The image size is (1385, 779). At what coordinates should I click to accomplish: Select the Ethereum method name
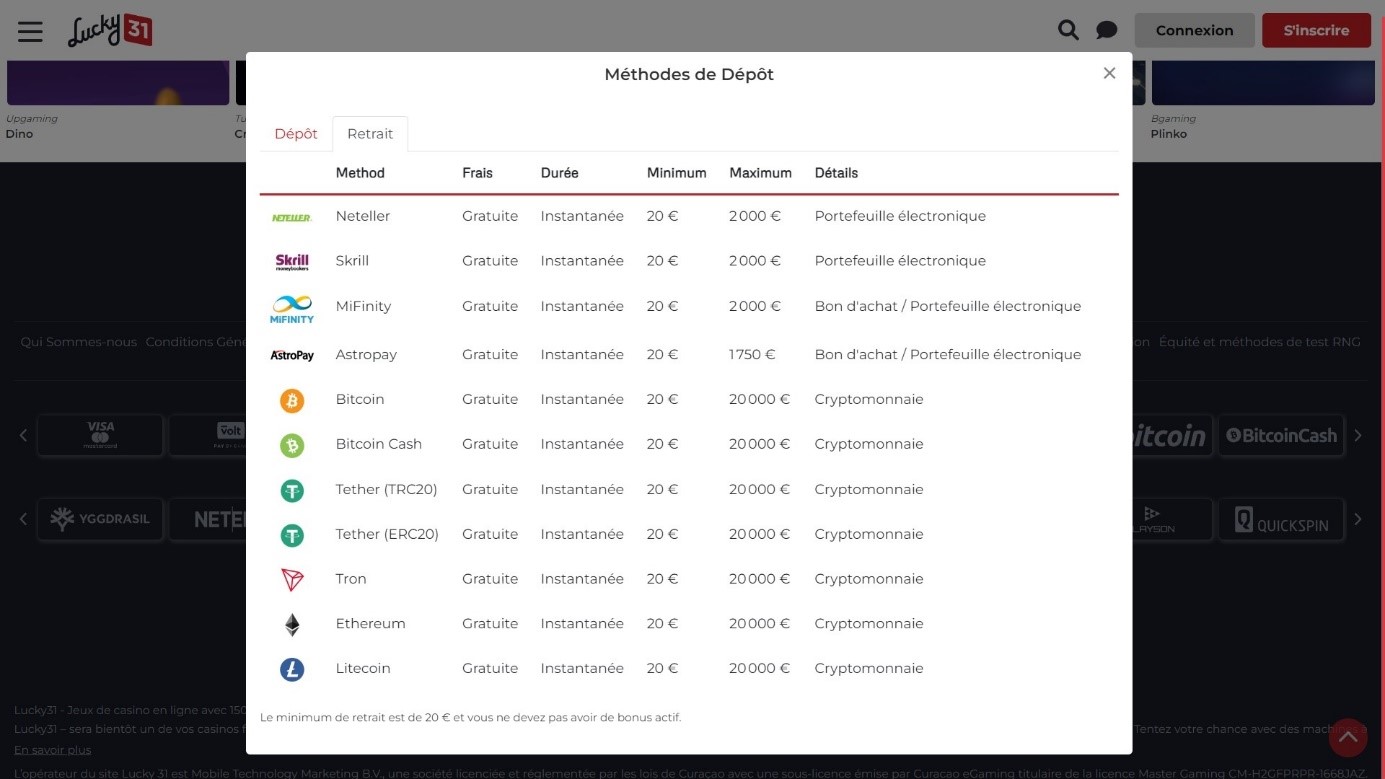pyautogui.click(x=370, y=624)
